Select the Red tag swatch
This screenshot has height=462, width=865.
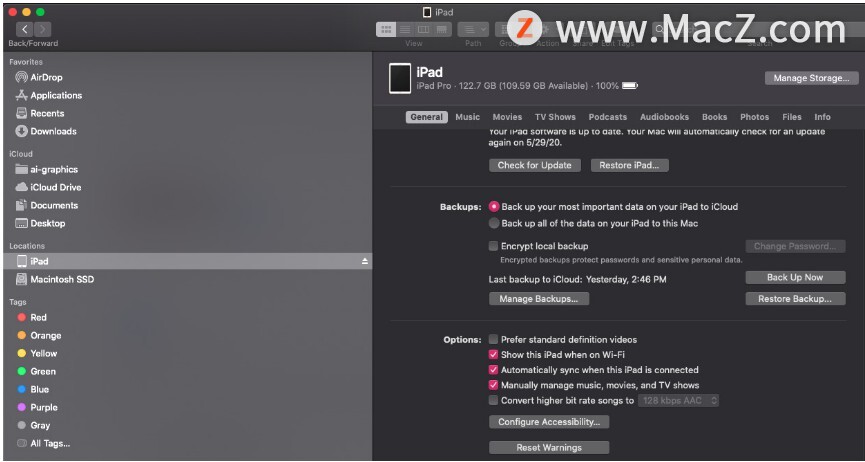tap(22, 317)
